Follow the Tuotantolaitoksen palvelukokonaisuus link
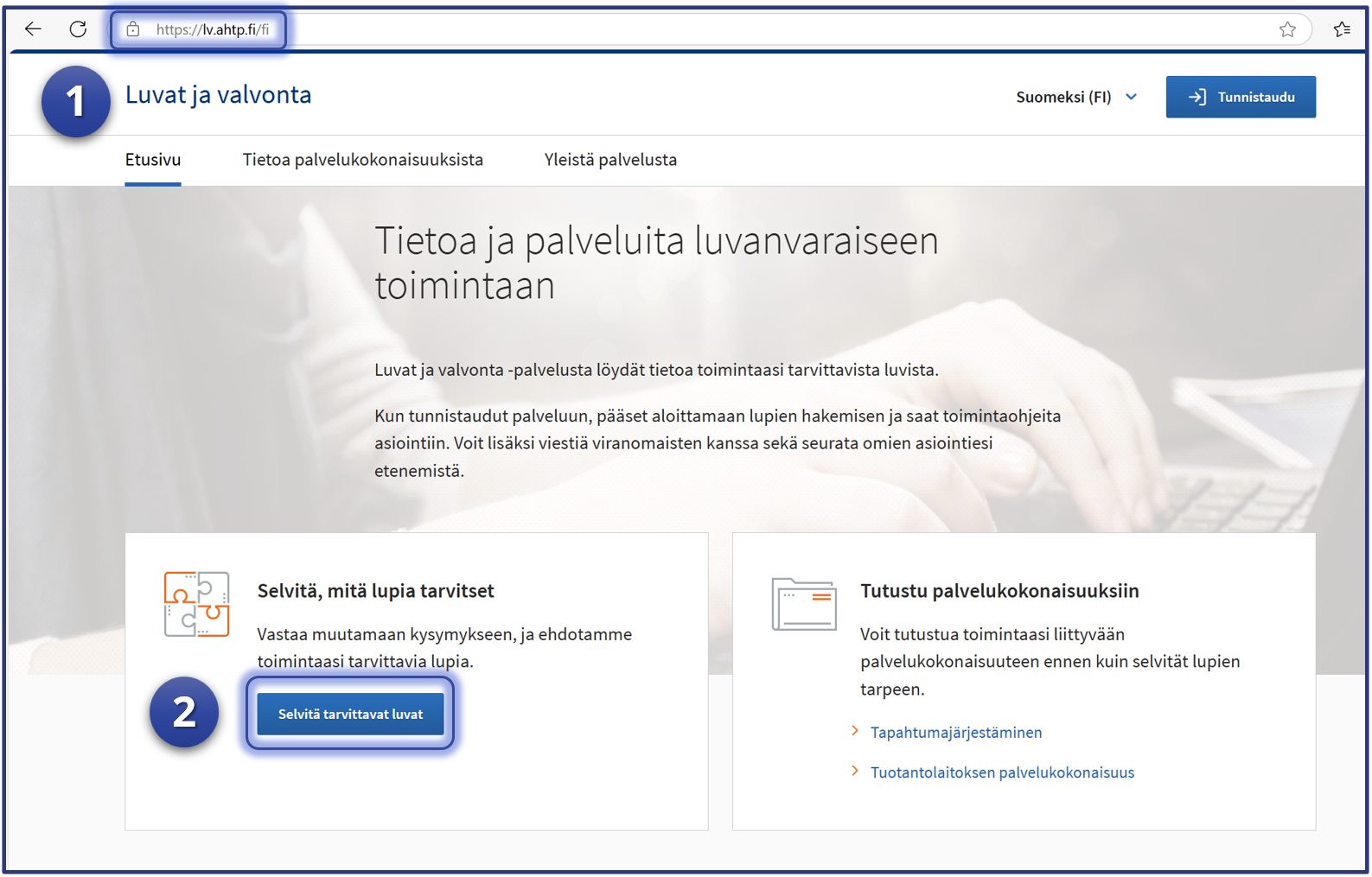Viewport: 1372px width, 877px height. coord(1002,772)
